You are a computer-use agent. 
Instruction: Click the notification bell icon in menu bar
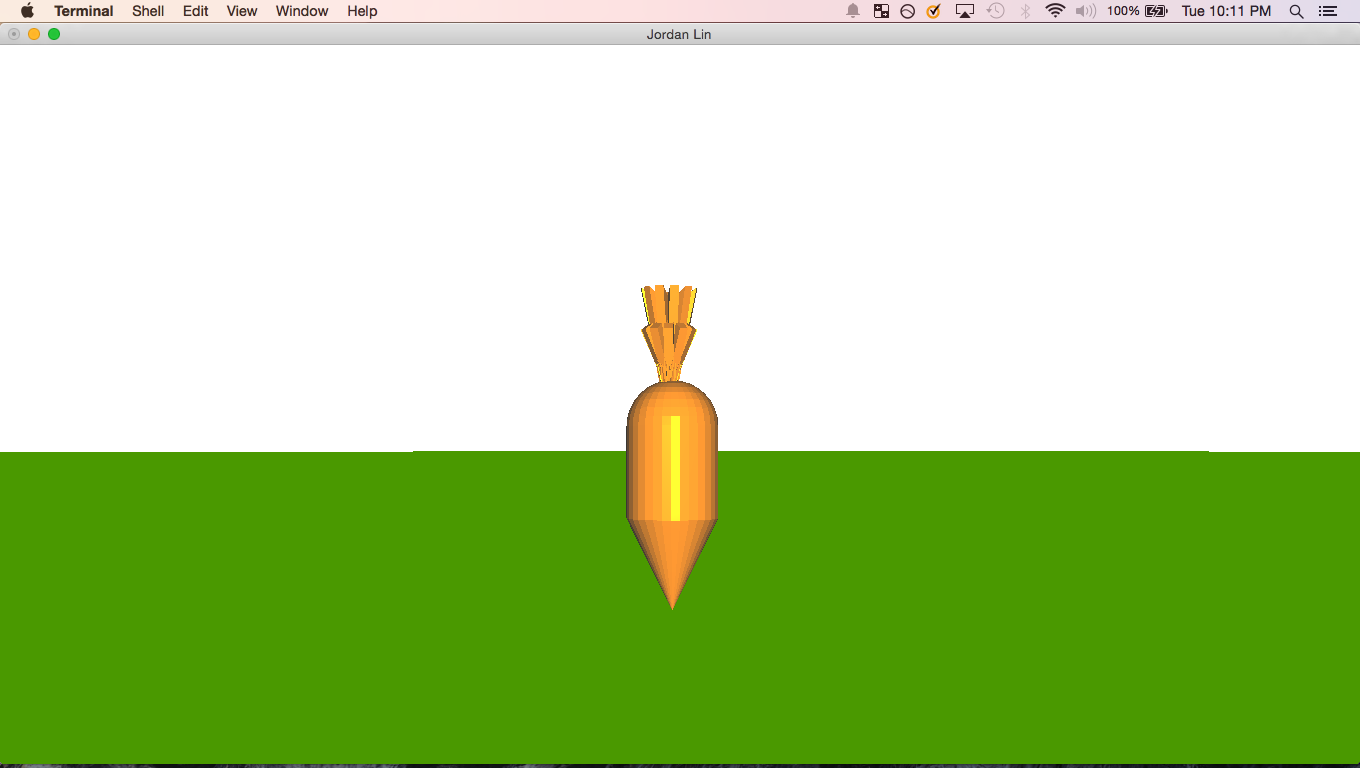pyautogui.click(x=853, y=11)
